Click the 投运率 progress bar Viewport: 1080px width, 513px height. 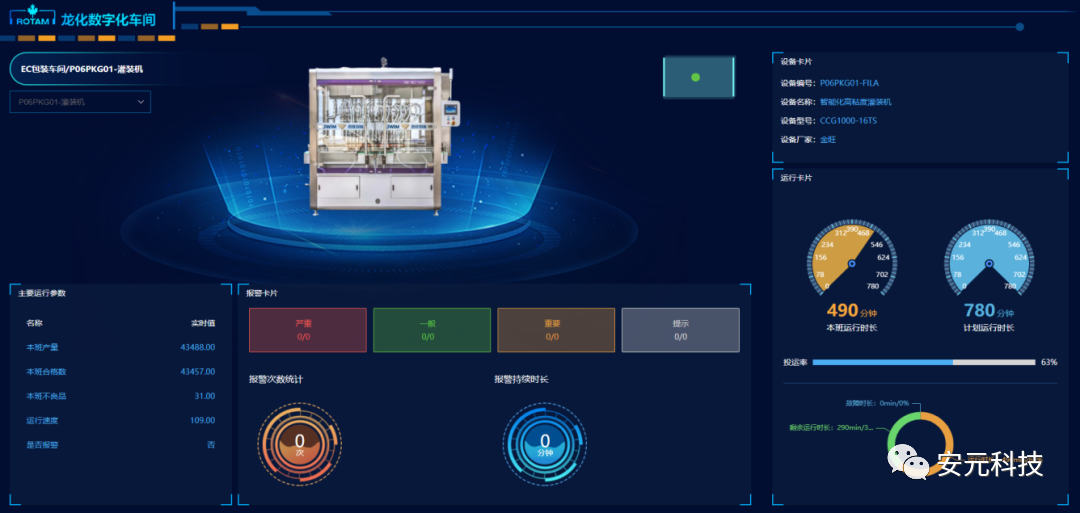pyautogui.click(x=923, y=362)
